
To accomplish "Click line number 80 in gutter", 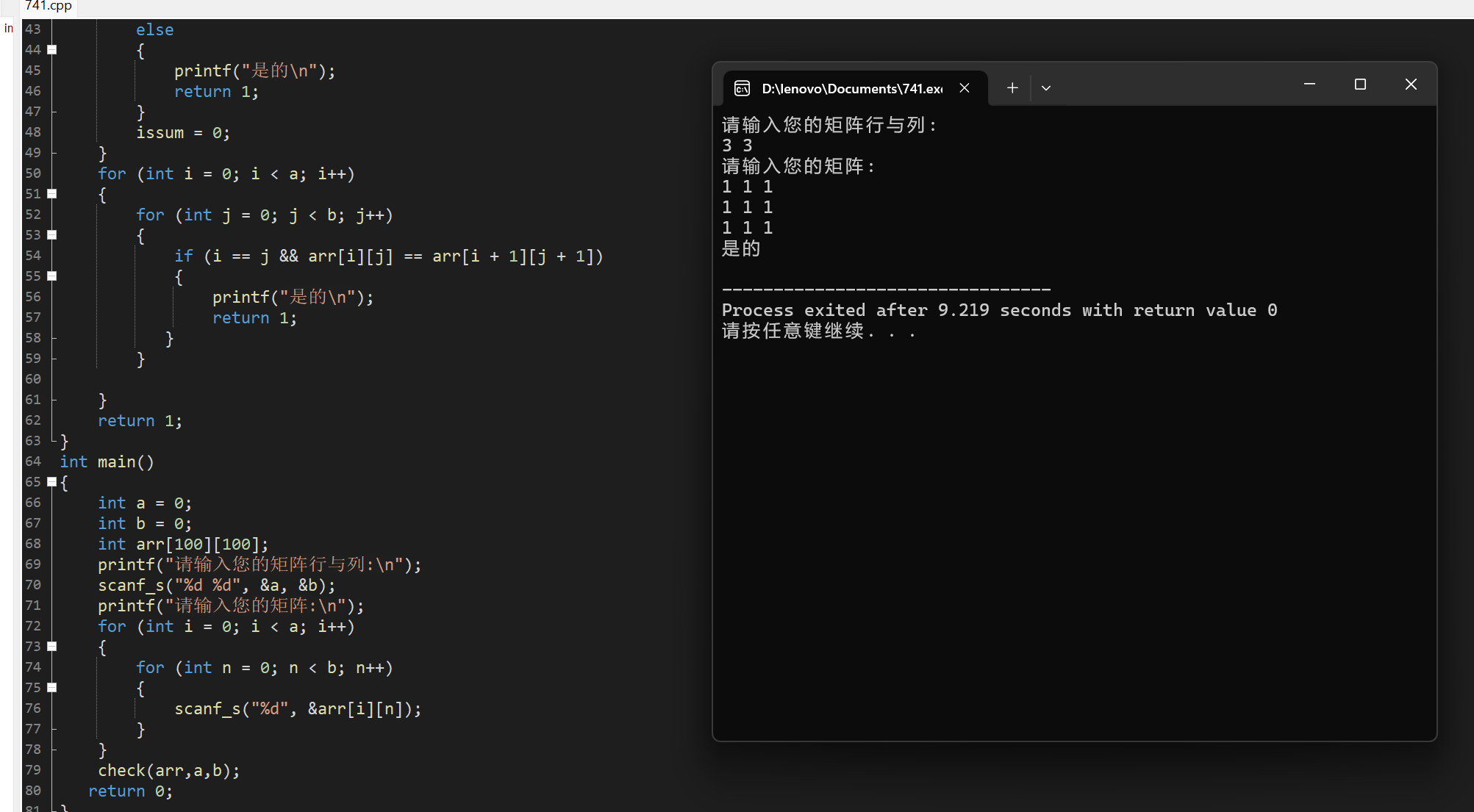I will 33,791.
